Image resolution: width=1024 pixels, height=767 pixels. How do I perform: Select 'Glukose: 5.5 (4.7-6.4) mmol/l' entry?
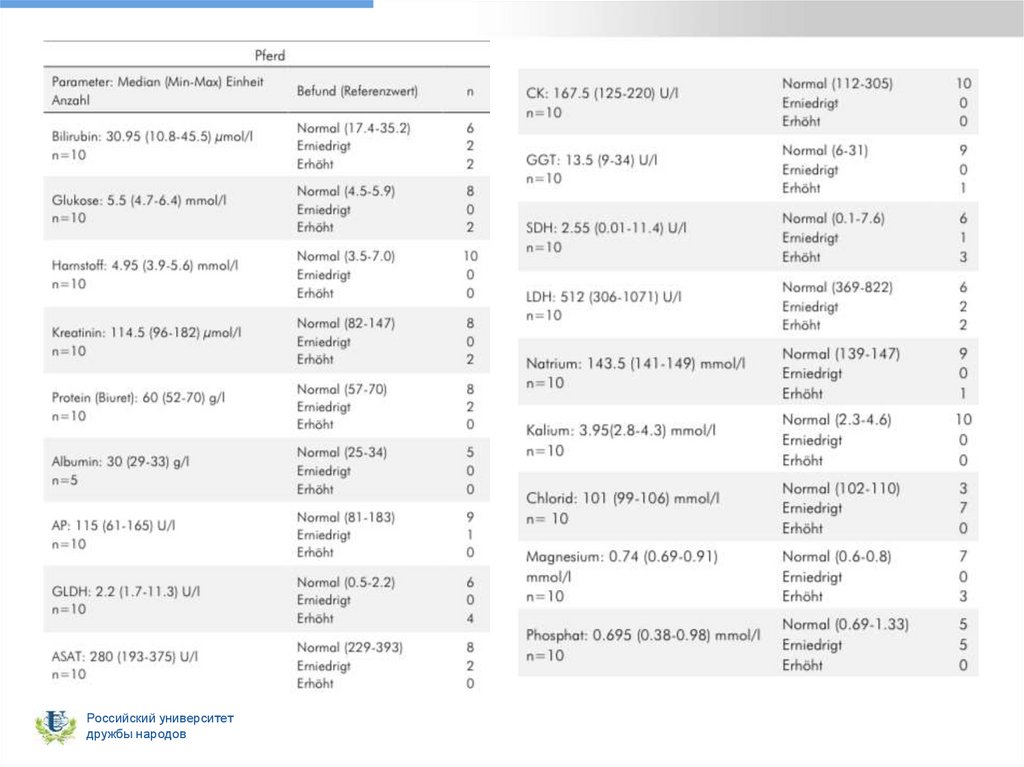pos(139,200)
